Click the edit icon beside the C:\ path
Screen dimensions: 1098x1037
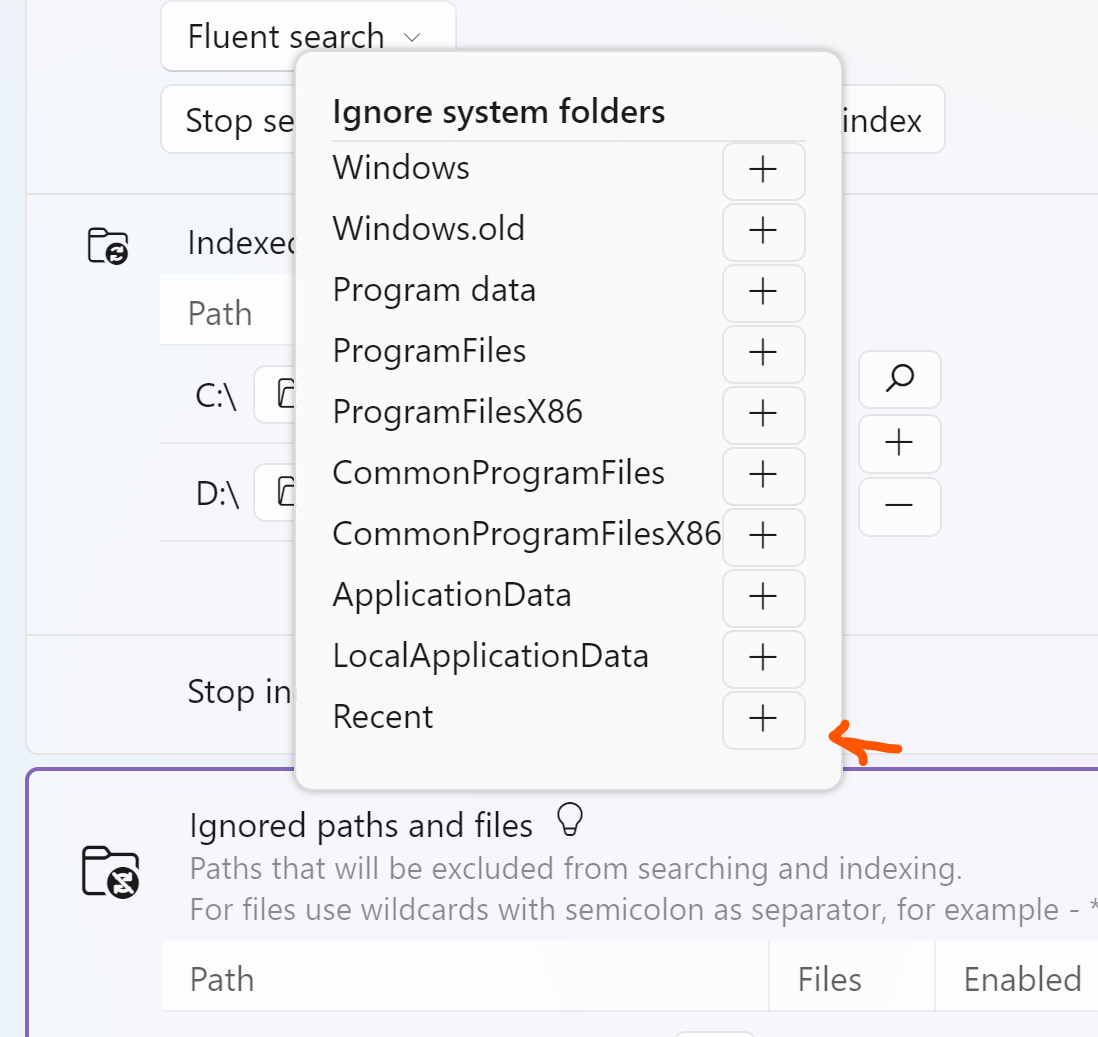pos(283,394)
